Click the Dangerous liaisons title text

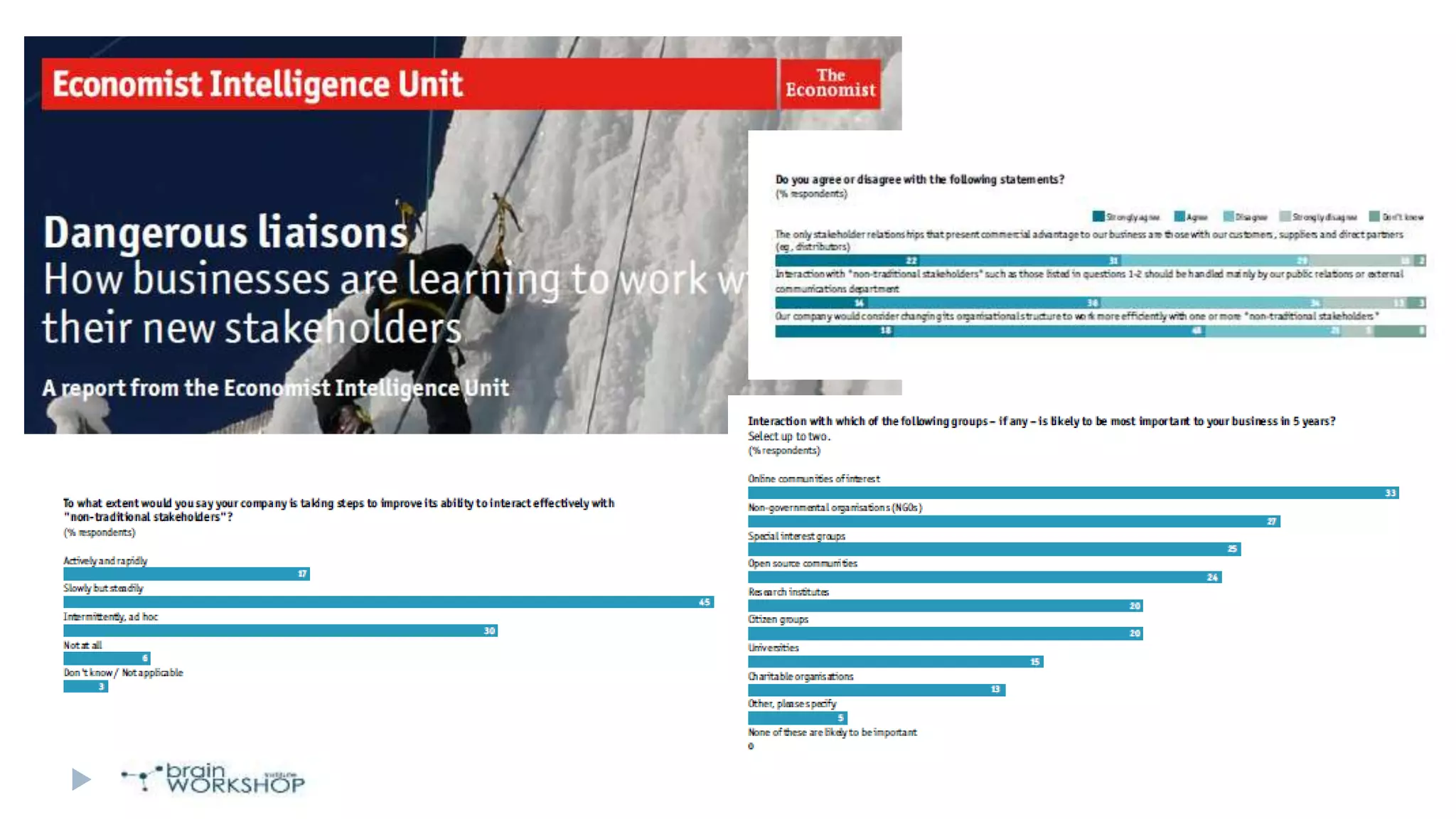pos(225,232)
